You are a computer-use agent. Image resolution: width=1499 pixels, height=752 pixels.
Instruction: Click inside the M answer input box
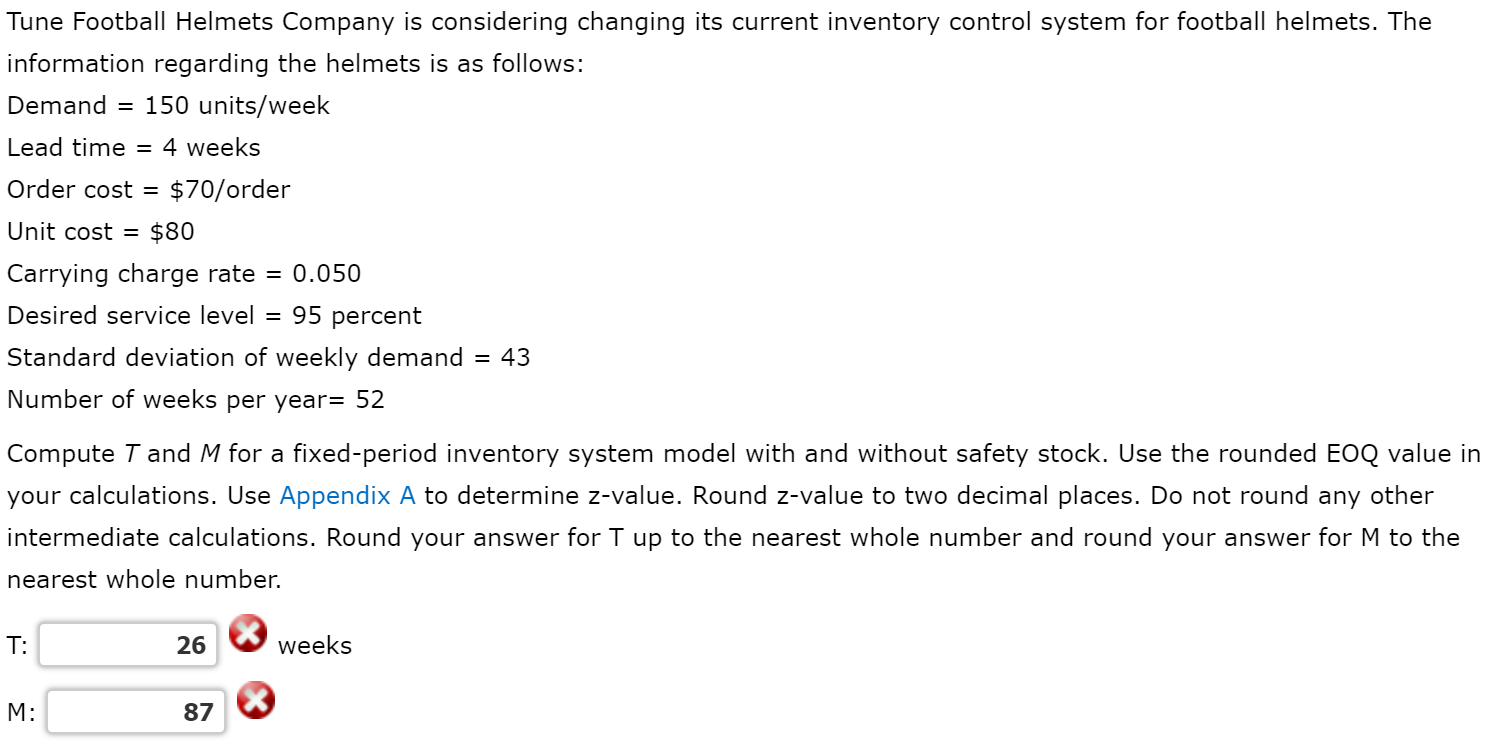coord(135,711)
